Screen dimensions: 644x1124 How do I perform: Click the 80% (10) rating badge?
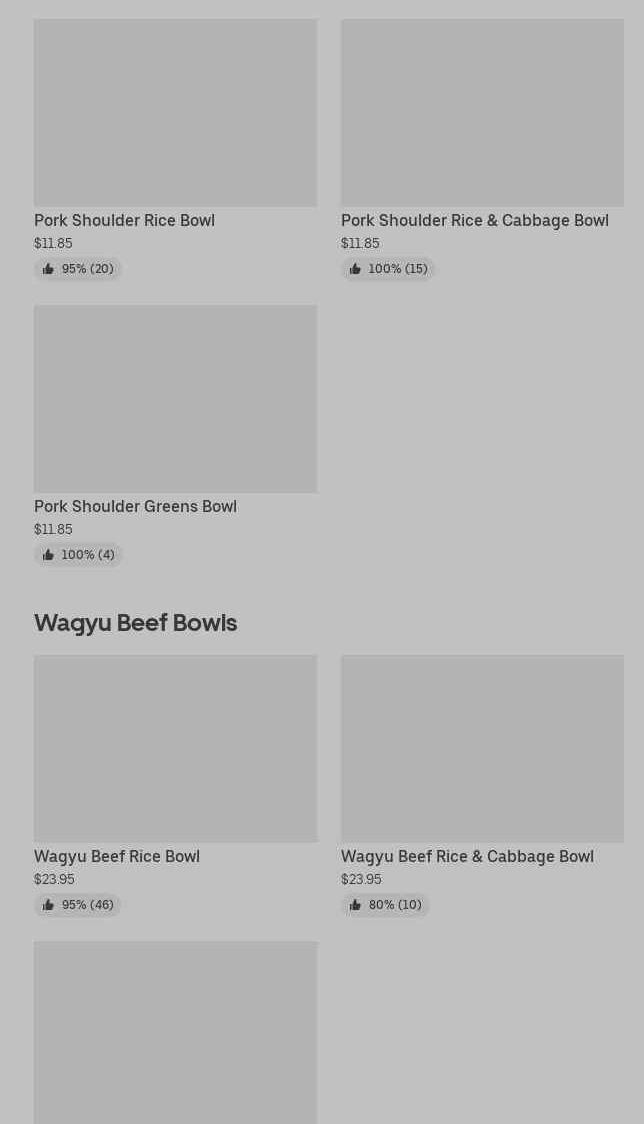tap(386, 905)
